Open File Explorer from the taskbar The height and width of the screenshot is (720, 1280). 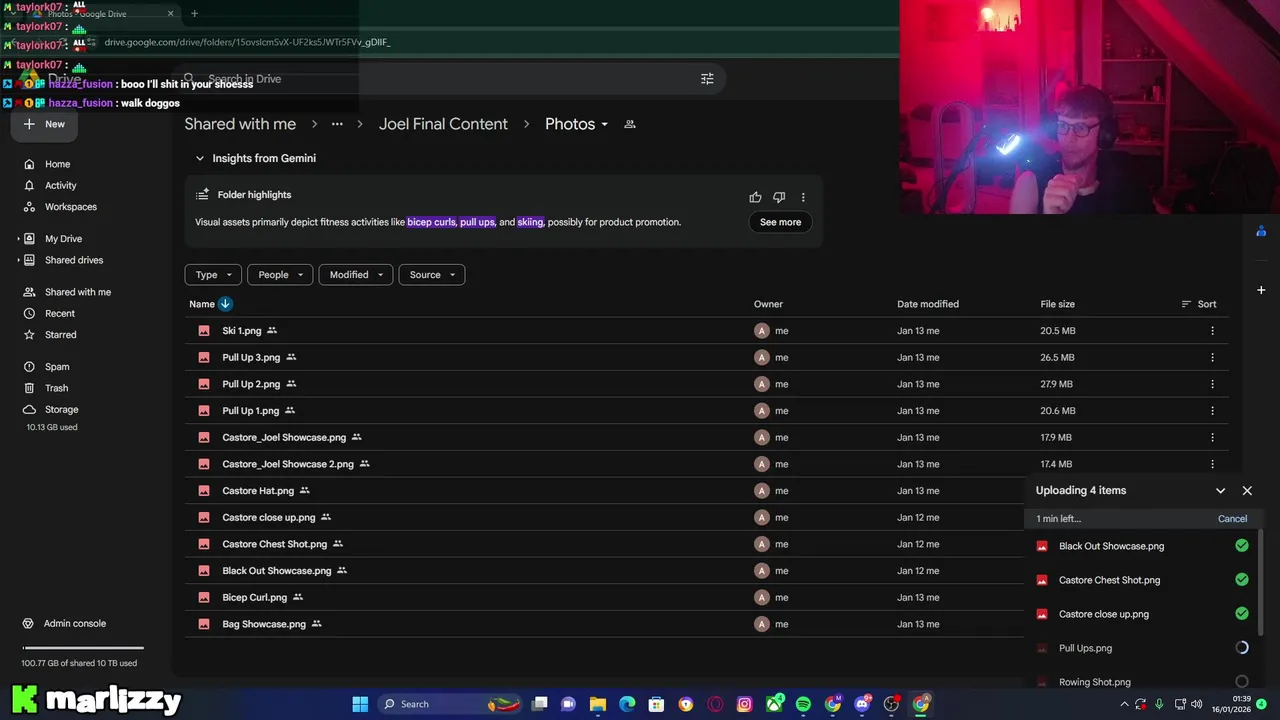click(597, 704)
